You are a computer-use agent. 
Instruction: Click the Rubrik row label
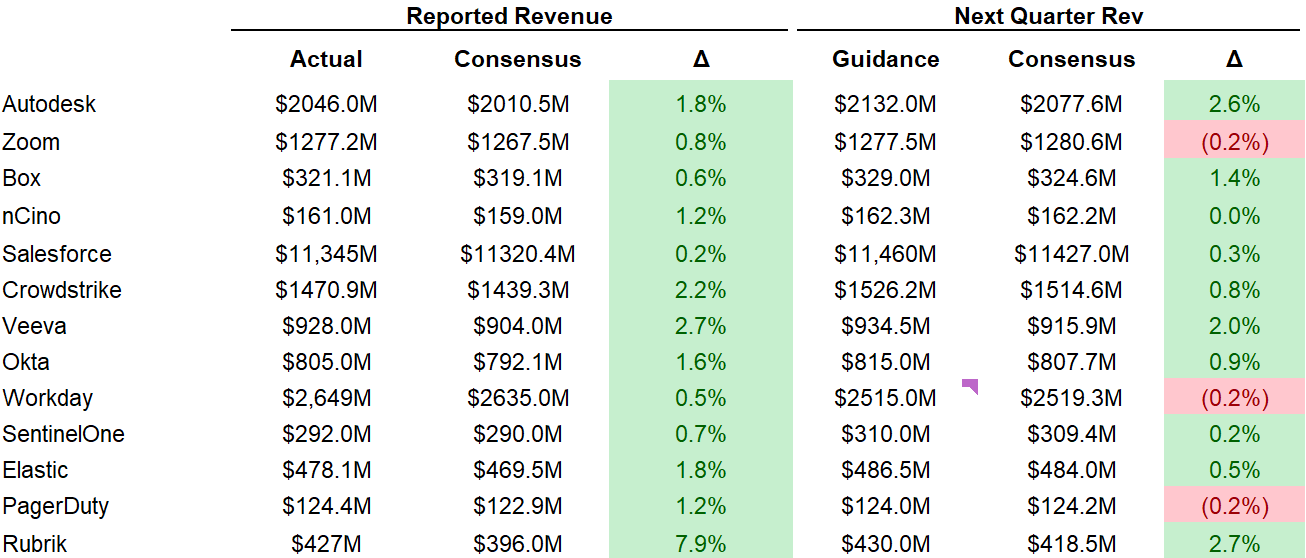[x=35, y=544]
